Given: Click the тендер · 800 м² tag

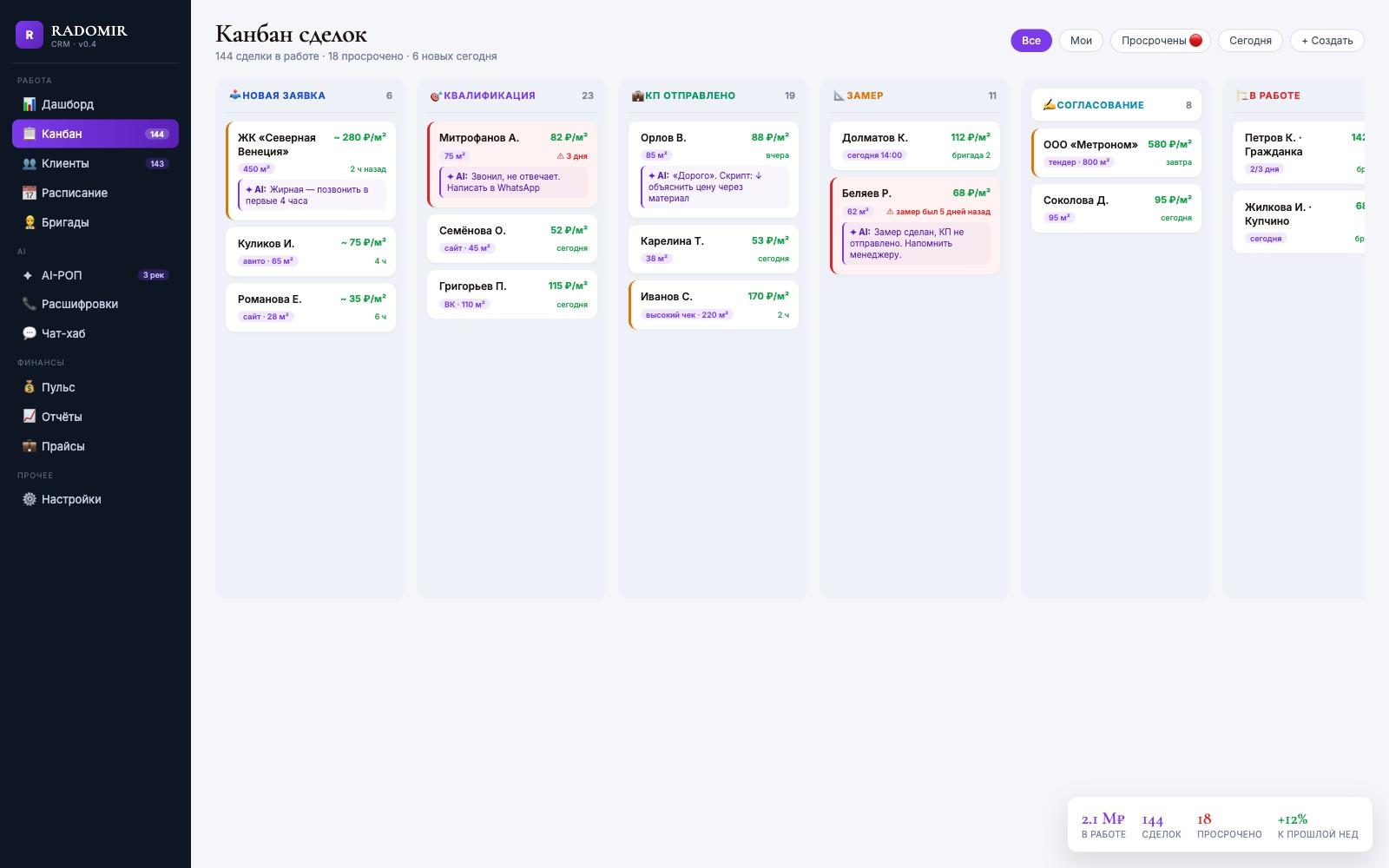Looking at the screenshot, I should click(1079, 162).
